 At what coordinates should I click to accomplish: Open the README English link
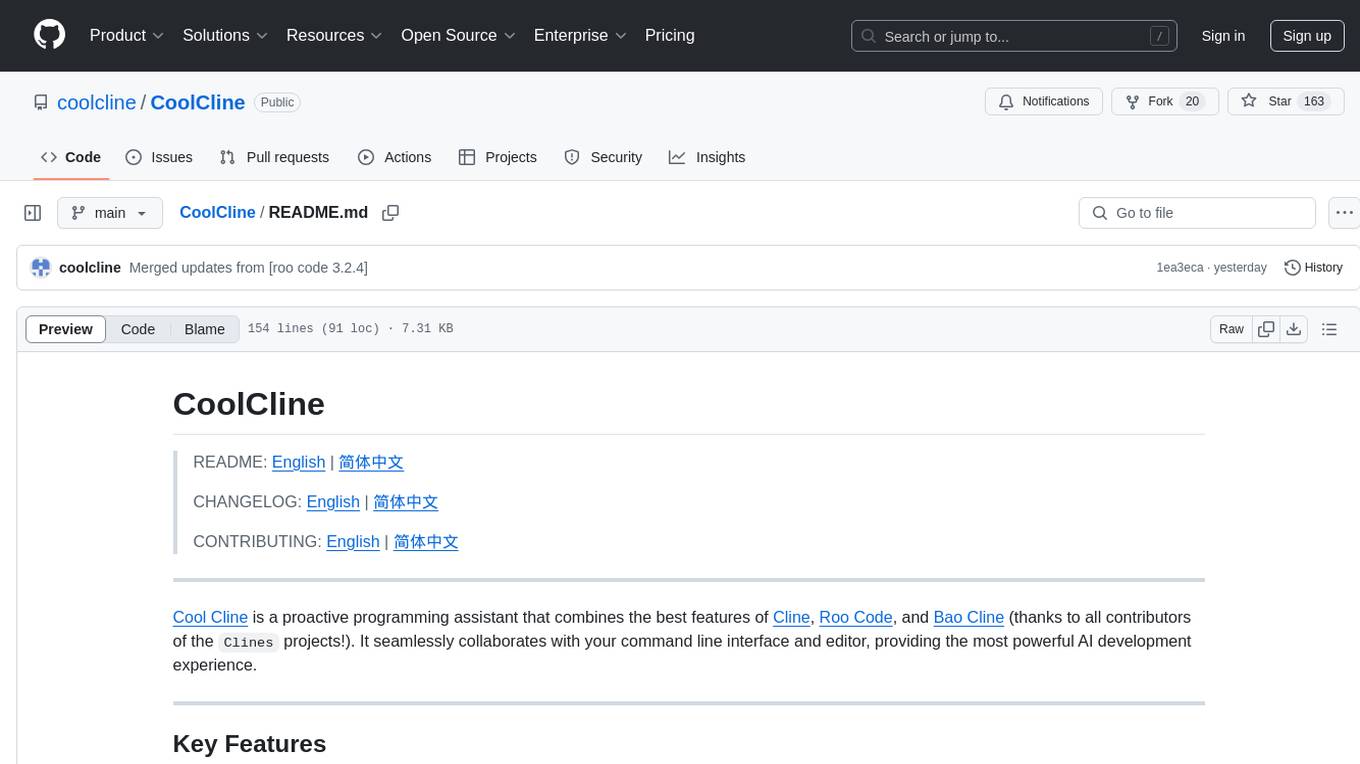point(298,462)
